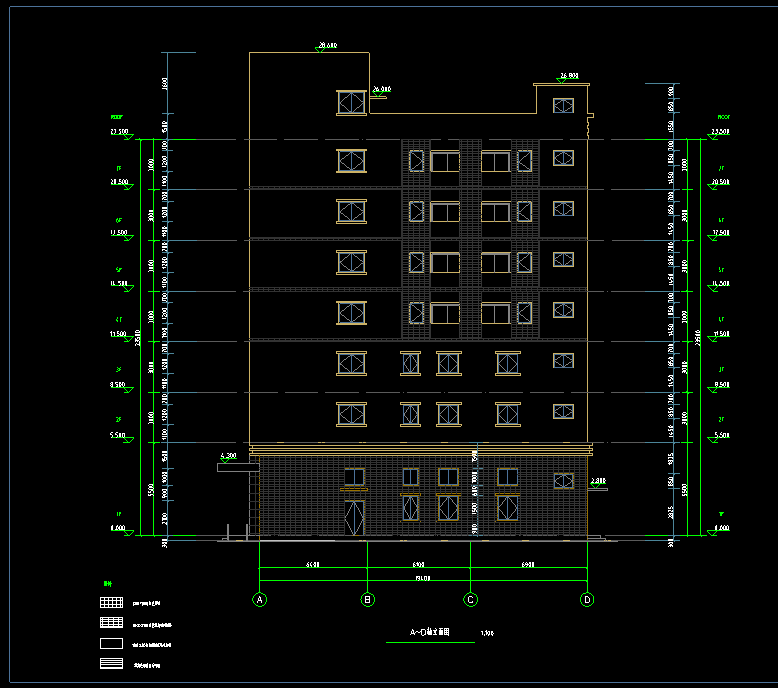Select the axis bubble labeled B

pos(368,600)
